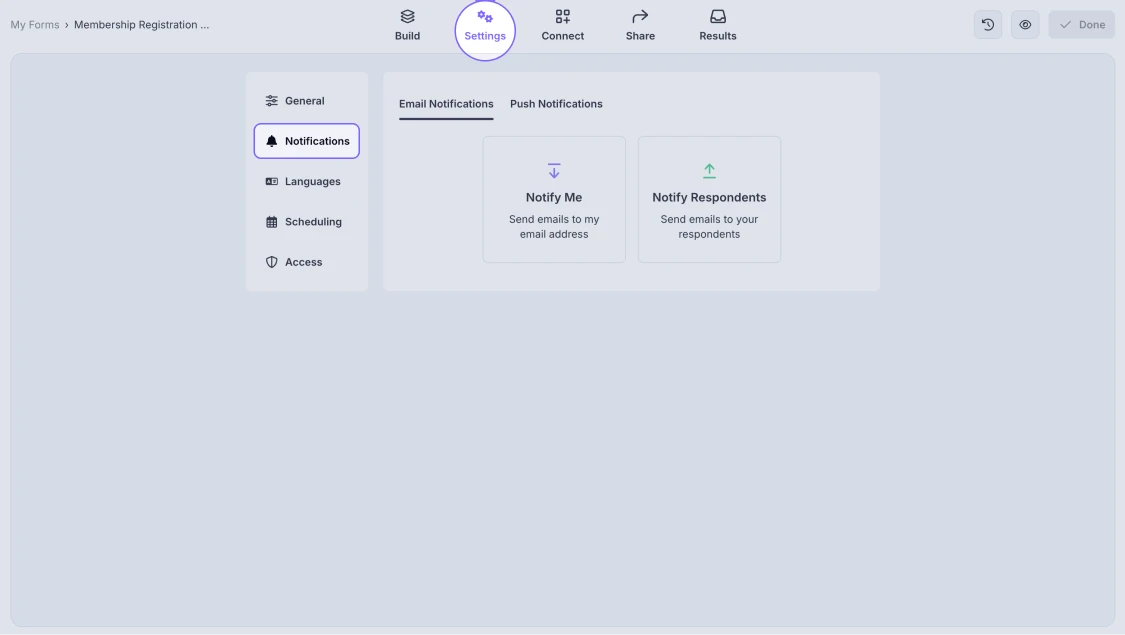Select the Email Notifications tab

446,104
